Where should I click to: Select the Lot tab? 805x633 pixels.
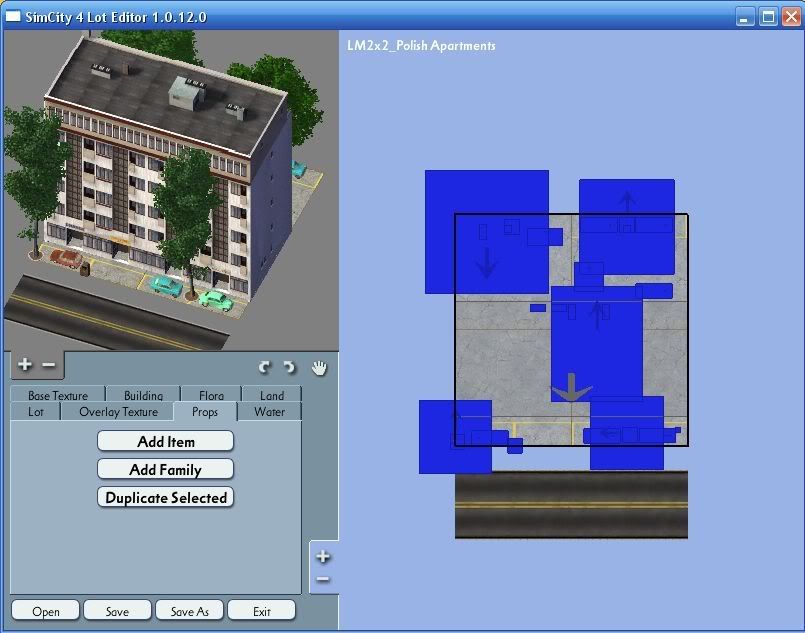click(x=35, y=411)
